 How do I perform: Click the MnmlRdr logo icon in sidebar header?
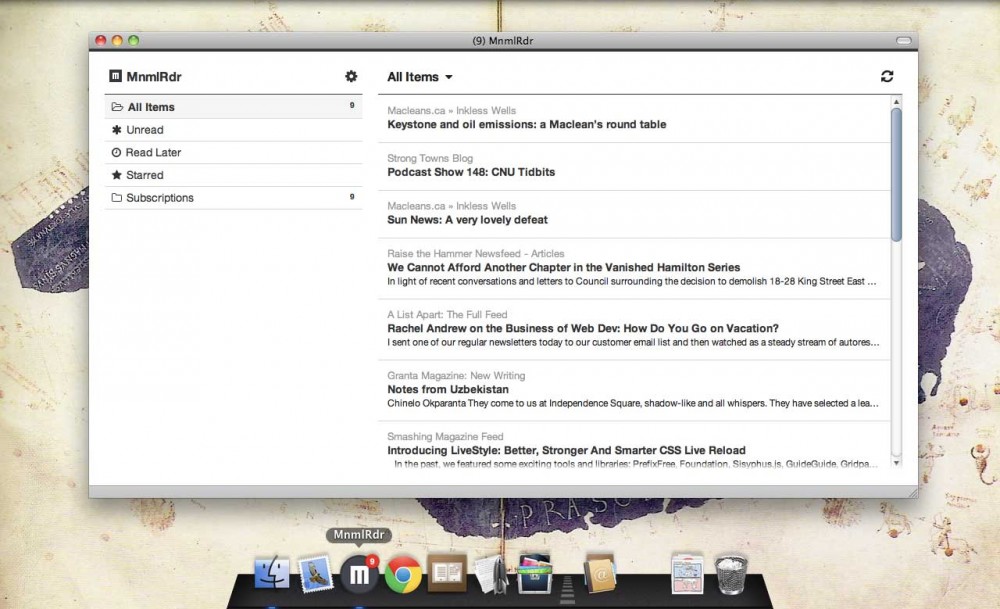pyautogui.click(x=115, y=76)
